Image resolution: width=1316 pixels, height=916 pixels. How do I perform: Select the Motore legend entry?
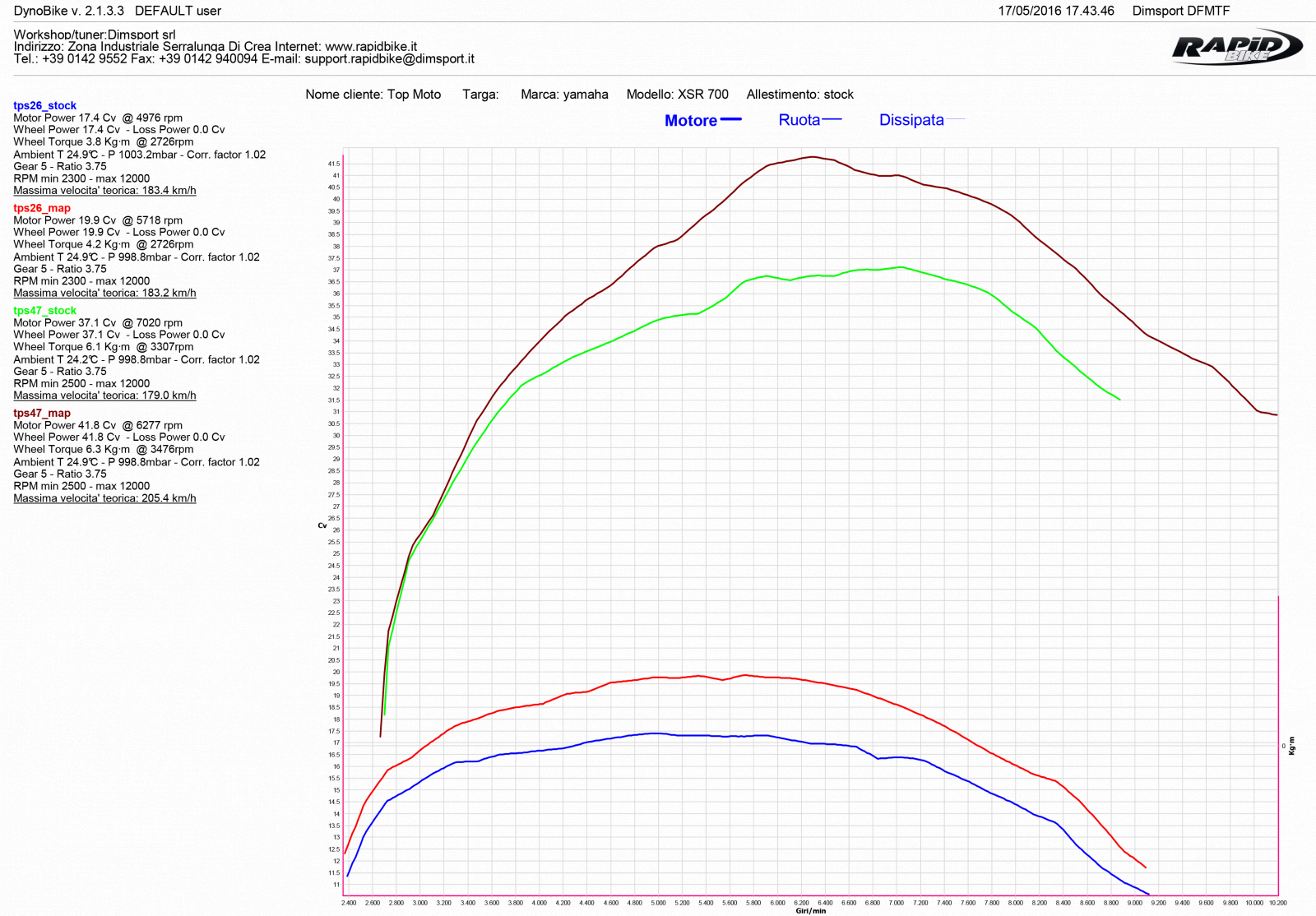pyautogui.click(x=690, y=121)
